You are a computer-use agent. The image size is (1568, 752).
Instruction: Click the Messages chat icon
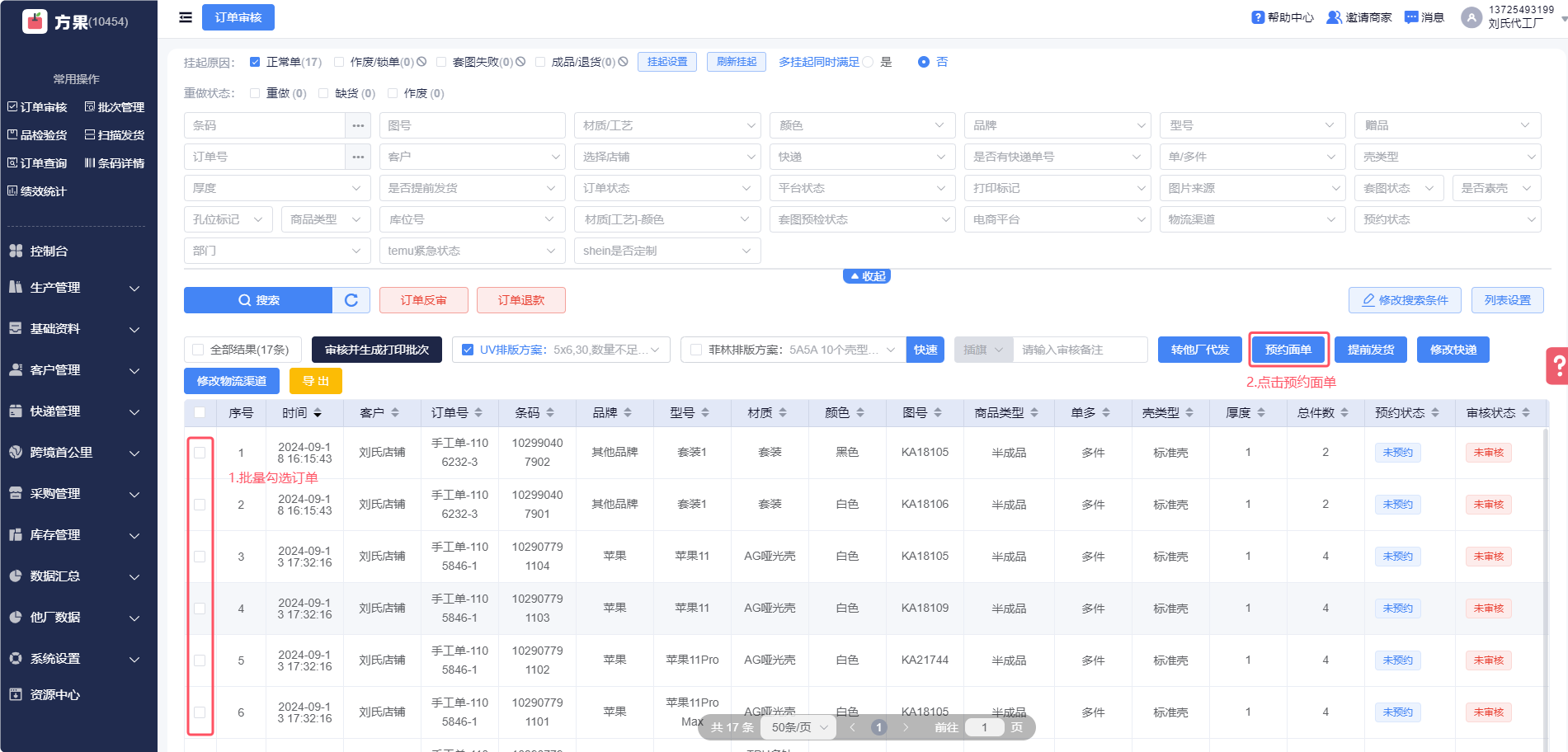pyautogui.click(x=1411, y=17)
